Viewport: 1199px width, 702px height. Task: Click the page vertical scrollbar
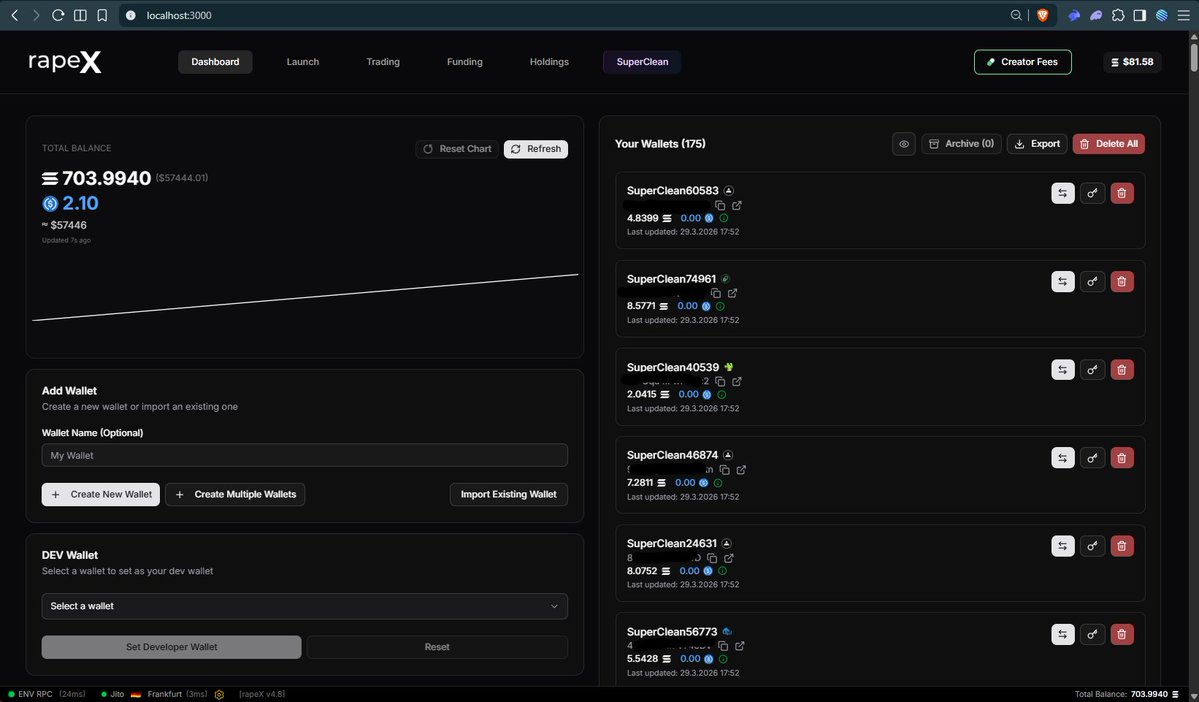pos(1194,58)
